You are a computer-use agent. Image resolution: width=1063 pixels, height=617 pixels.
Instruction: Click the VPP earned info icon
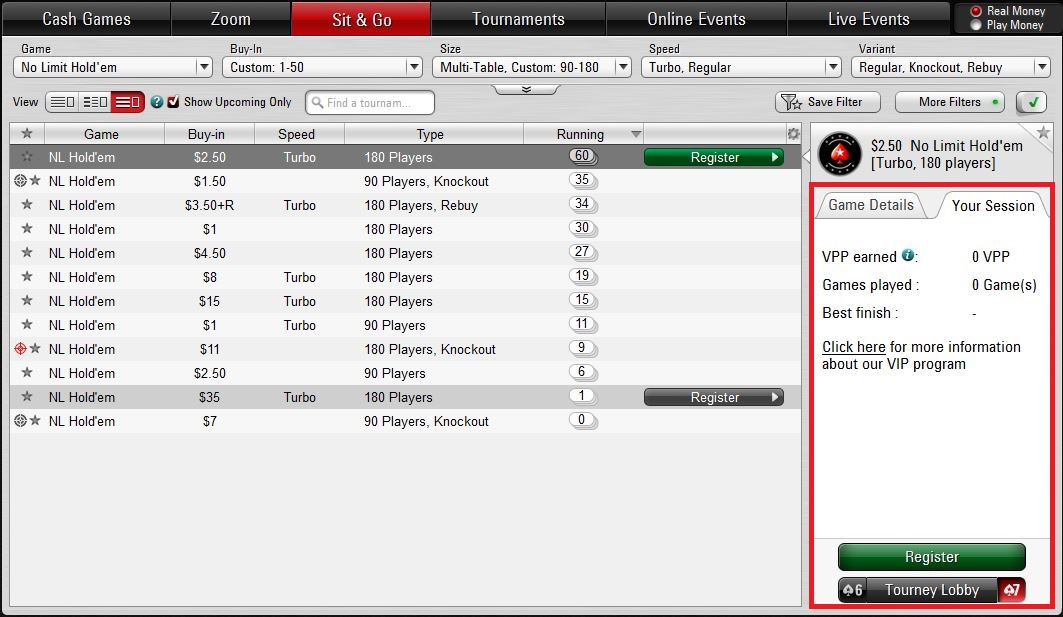tap(907, 256)
